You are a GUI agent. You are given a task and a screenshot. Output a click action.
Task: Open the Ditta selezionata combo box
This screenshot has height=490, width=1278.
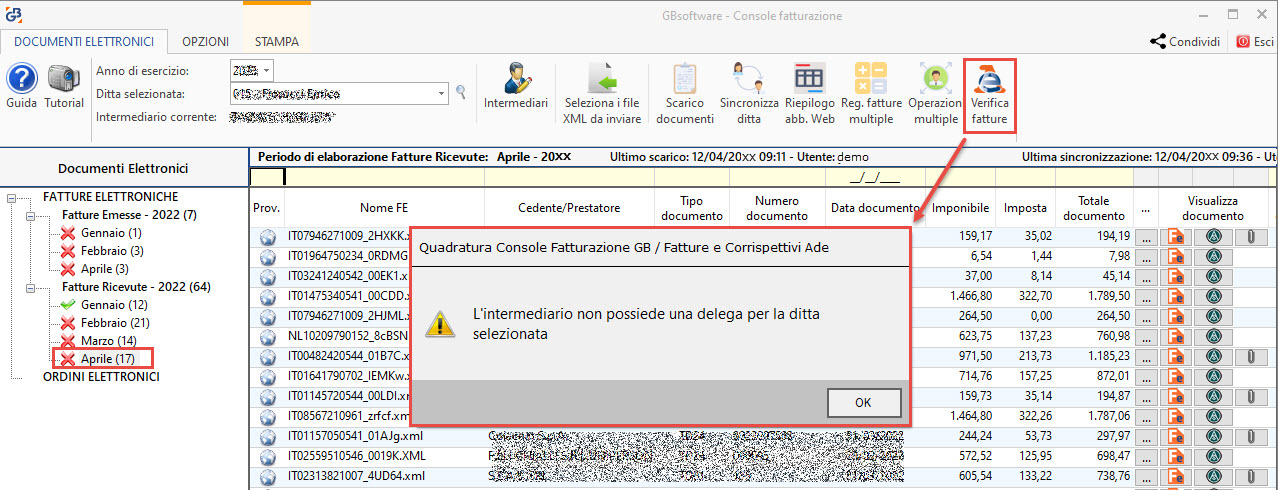click(441, 94)
